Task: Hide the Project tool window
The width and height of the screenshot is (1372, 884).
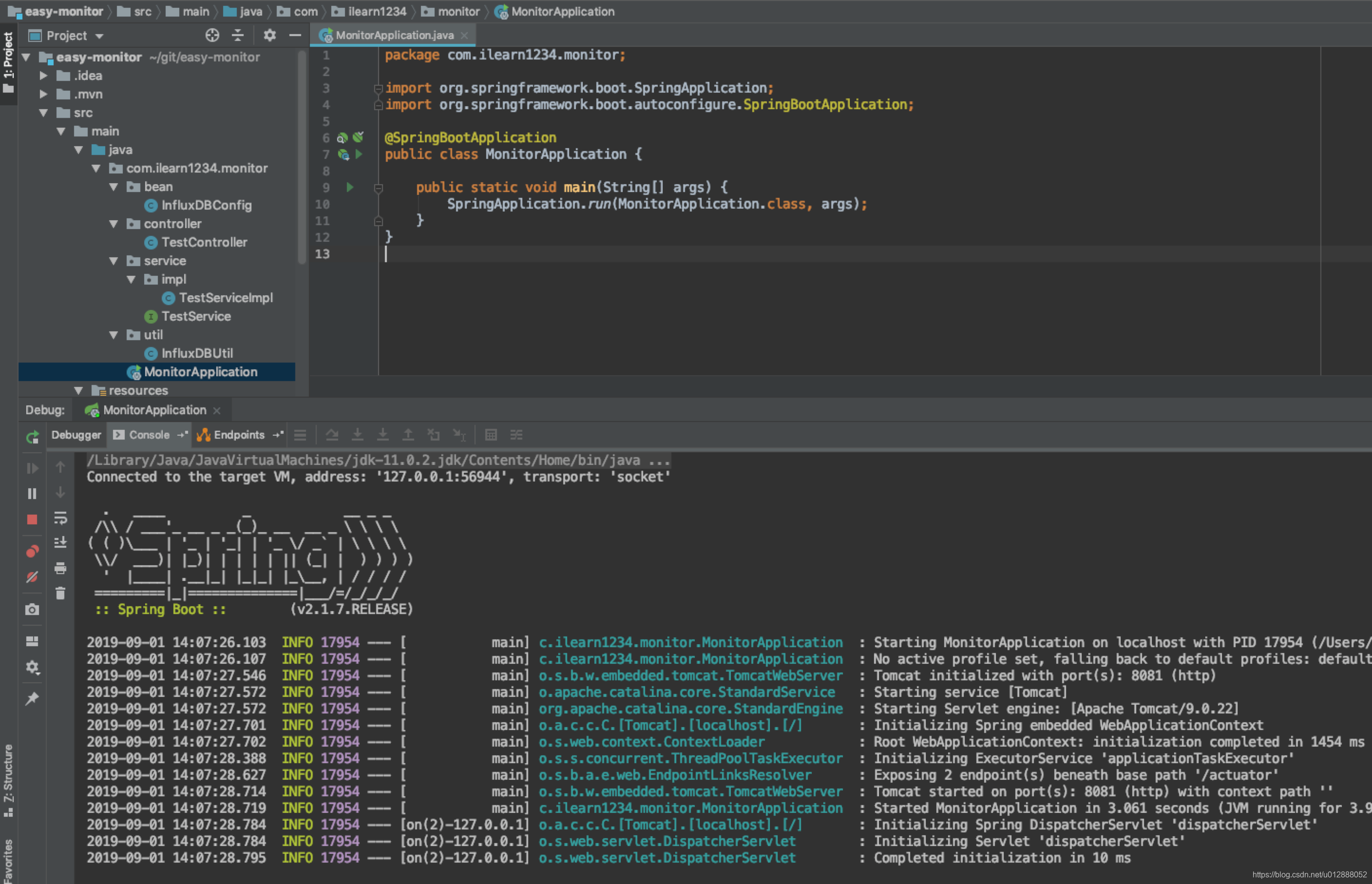Action: (295, 36)
